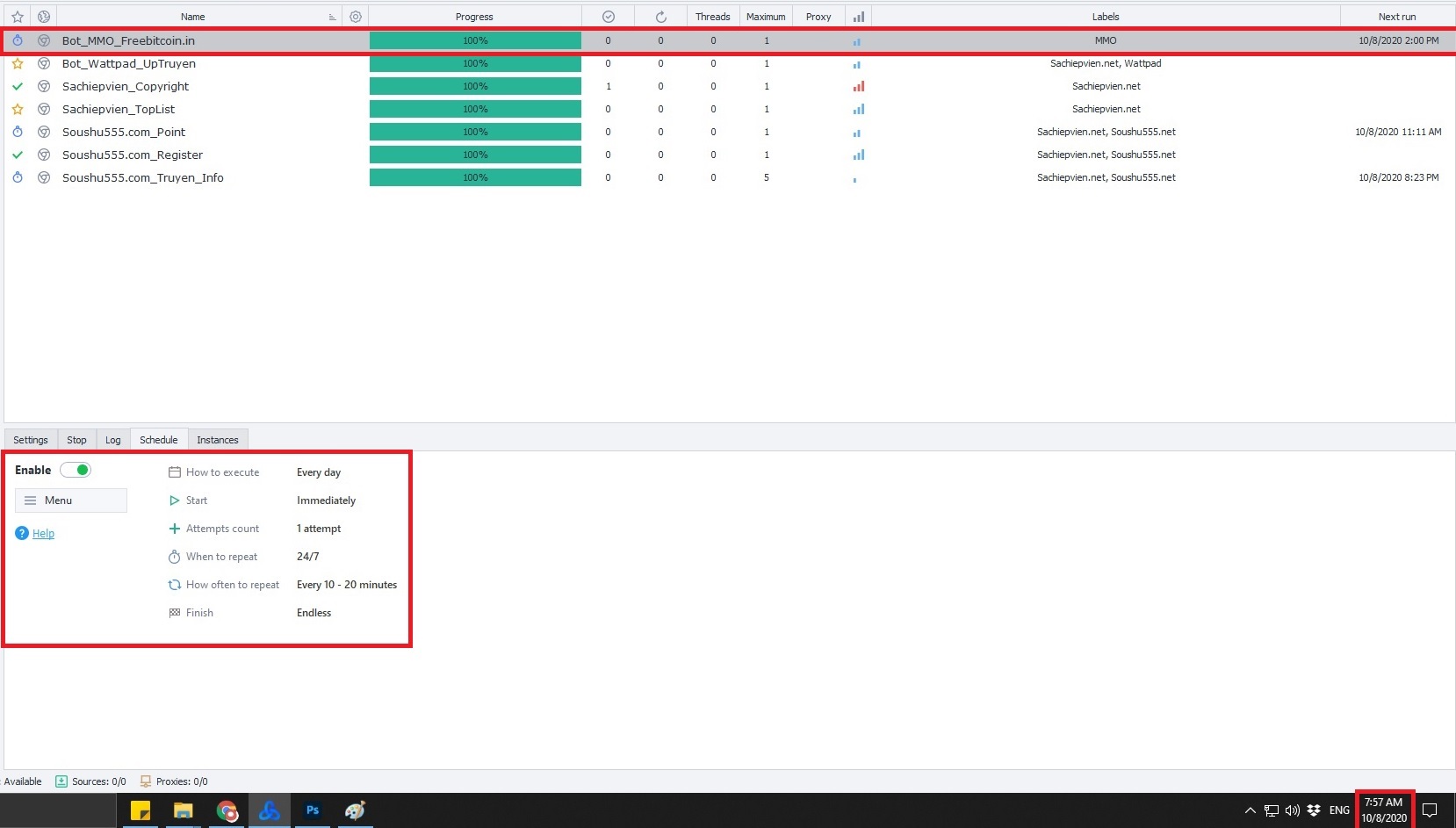Click the Windows taskbar clock showing 7:57 AM
Viewport: 1456px width, 828px height.
click(x=1384, y=810)
